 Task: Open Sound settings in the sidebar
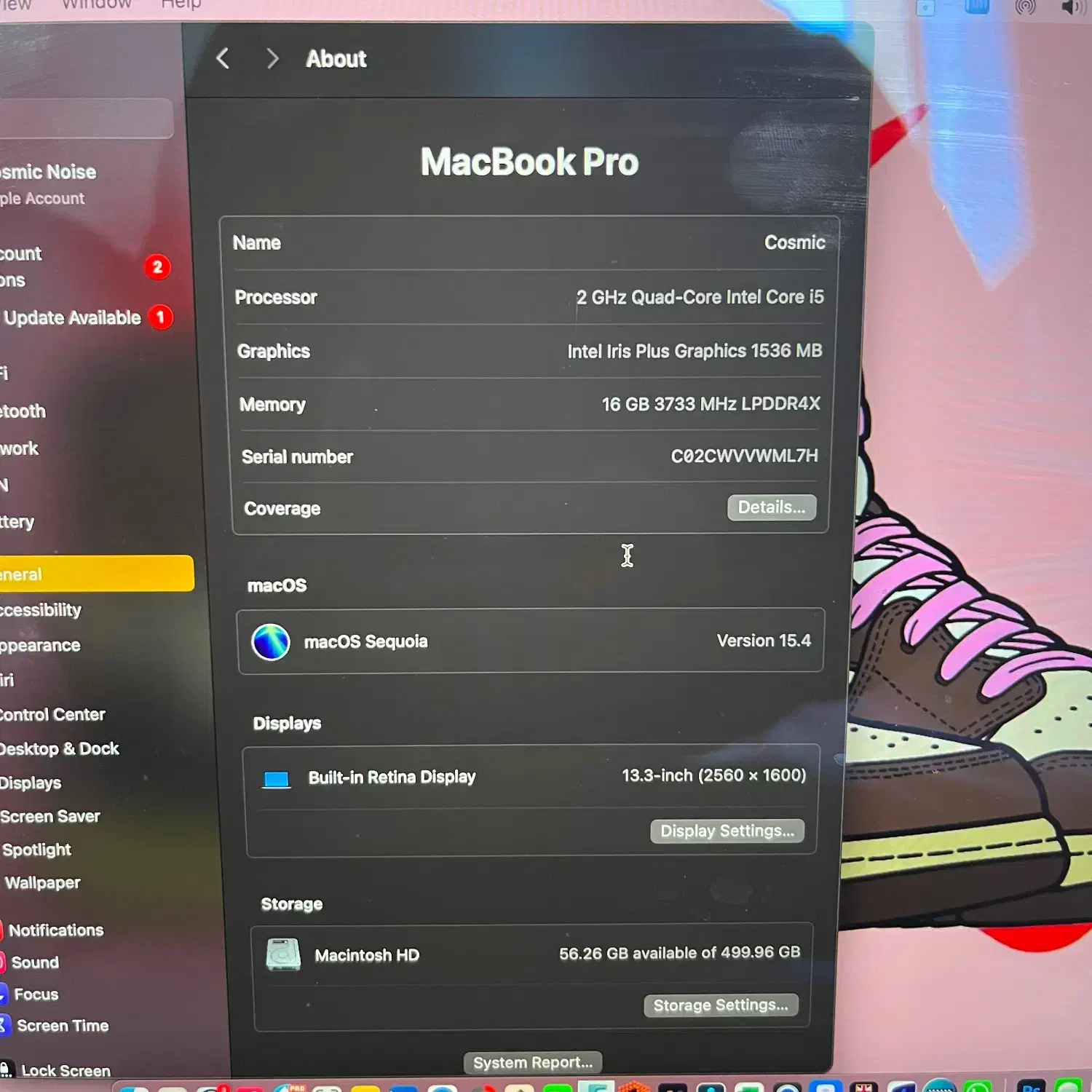click(35, 962)
